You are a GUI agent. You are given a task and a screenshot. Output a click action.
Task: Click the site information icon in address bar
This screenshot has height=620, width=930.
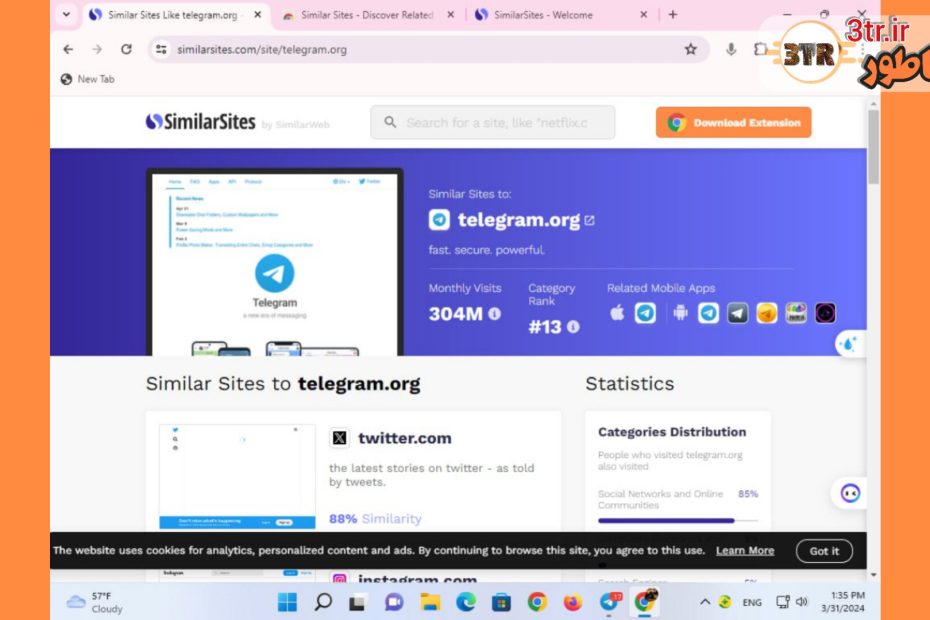161,49
